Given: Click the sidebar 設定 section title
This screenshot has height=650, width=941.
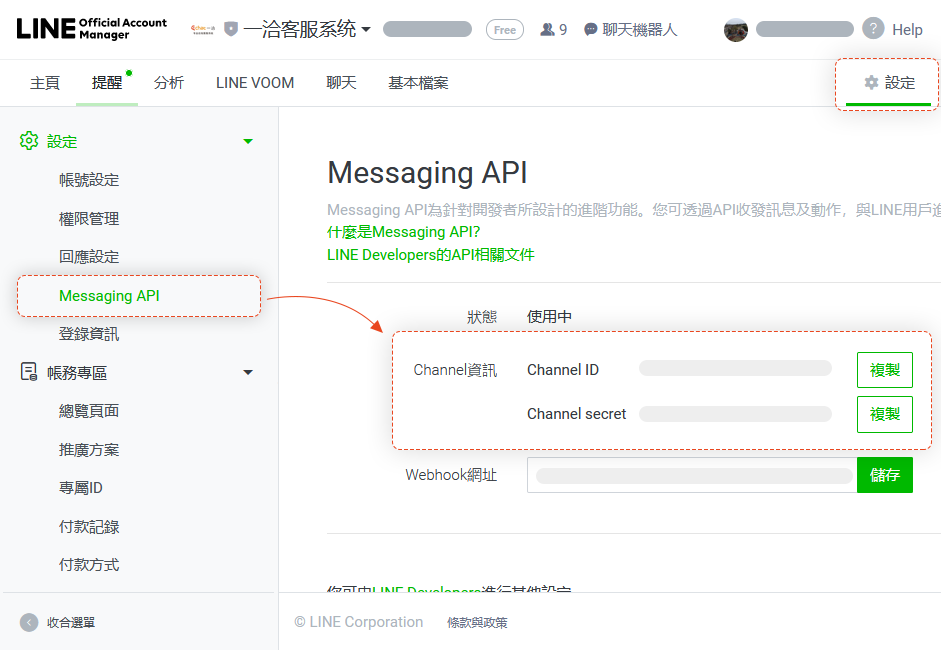Looking at the screenshot, I should click(x=62, y=142).
